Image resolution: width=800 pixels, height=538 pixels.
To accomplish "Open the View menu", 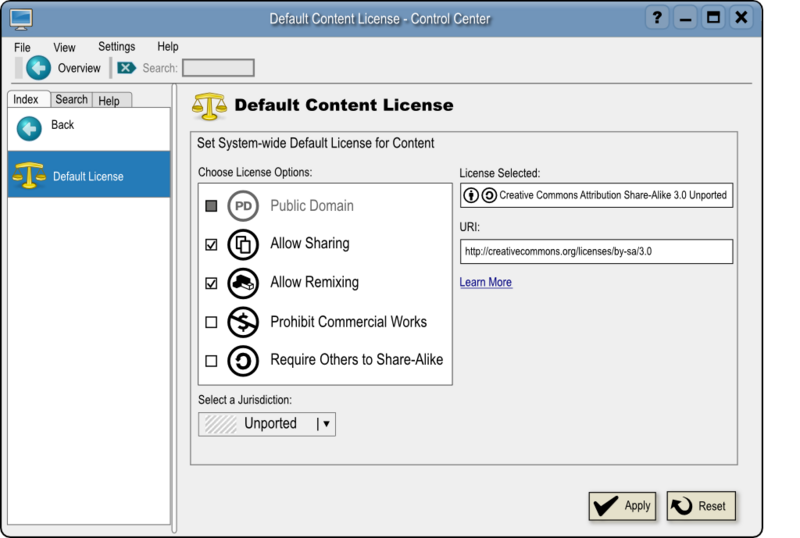I will [64, 47].
